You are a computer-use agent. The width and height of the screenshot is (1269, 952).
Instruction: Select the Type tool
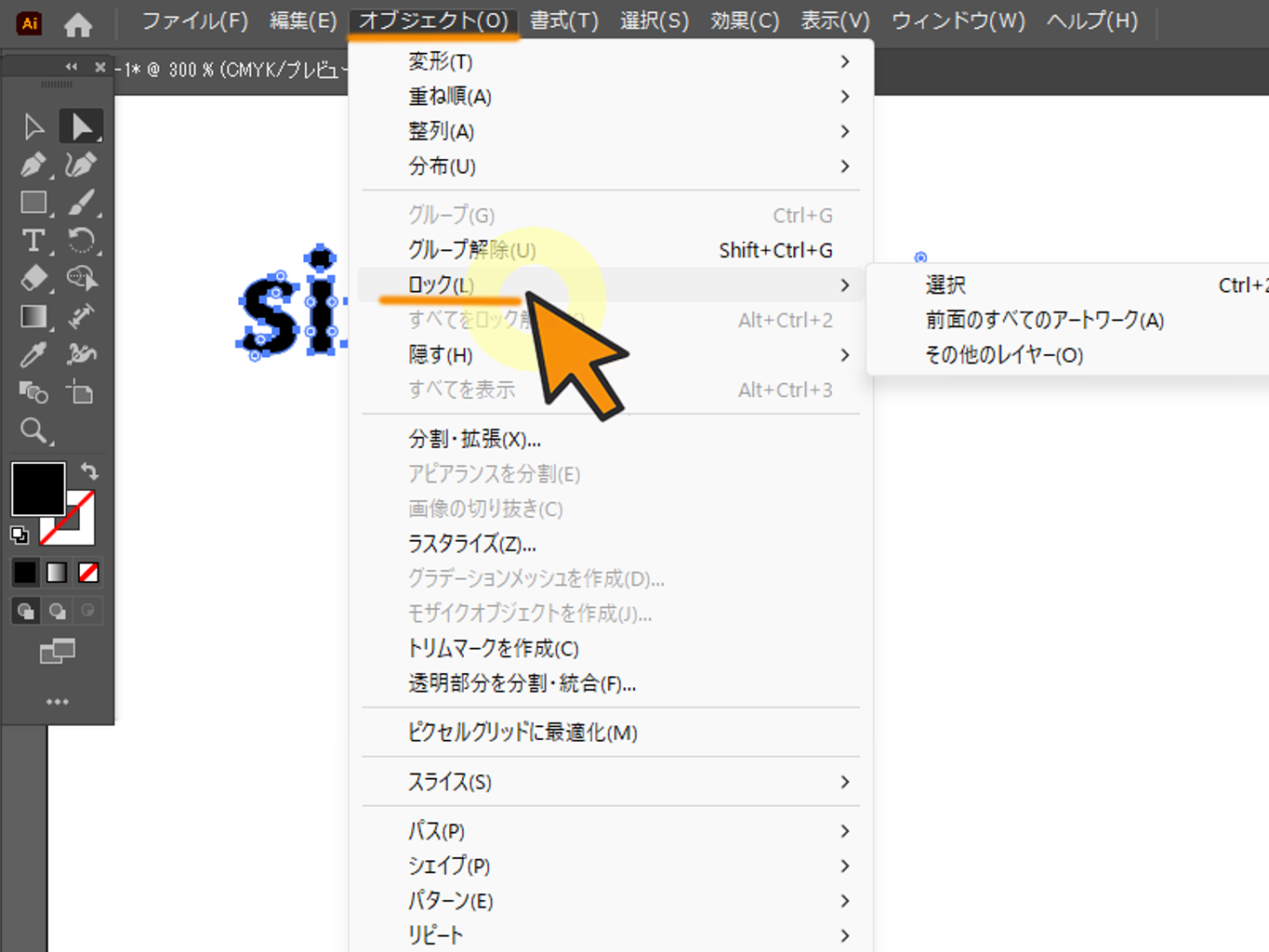(x=33, y=241)
